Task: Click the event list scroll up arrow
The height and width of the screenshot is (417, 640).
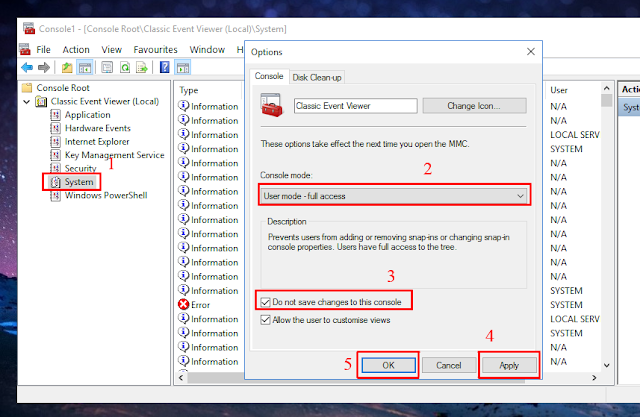Action: [607, 89]
